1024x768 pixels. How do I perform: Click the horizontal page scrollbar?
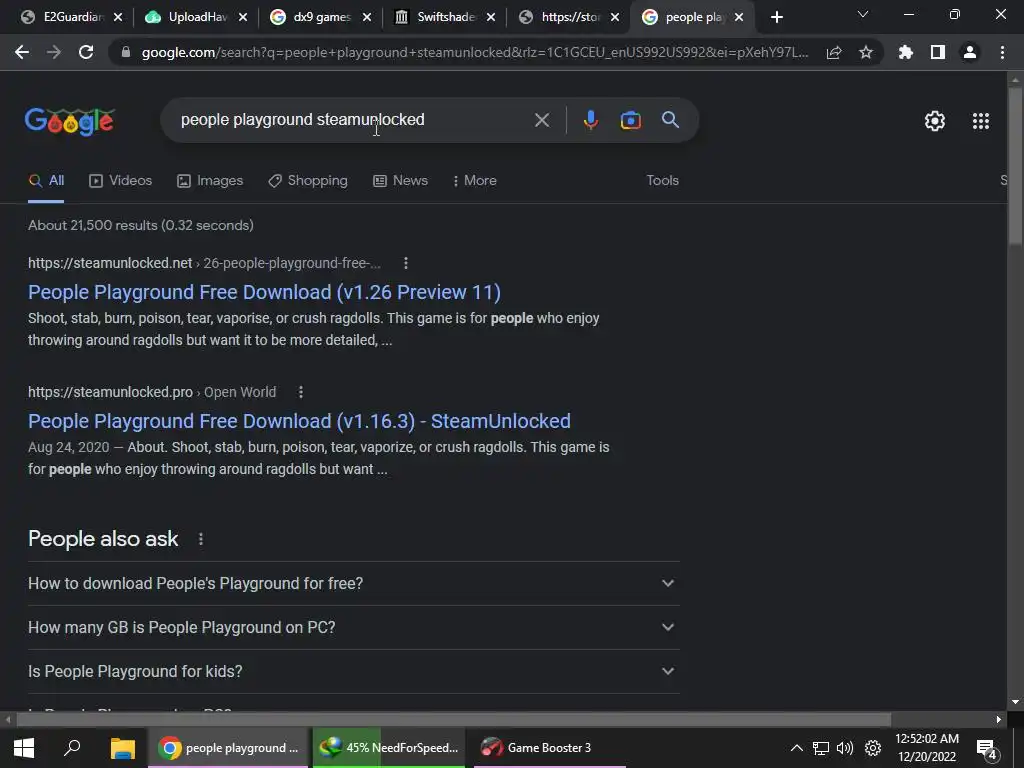pos(453,720)
